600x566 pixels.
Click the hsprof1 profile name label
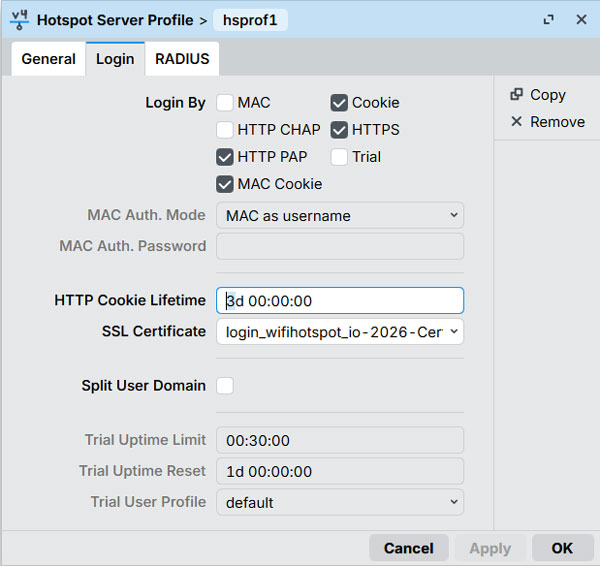(250, 19)
